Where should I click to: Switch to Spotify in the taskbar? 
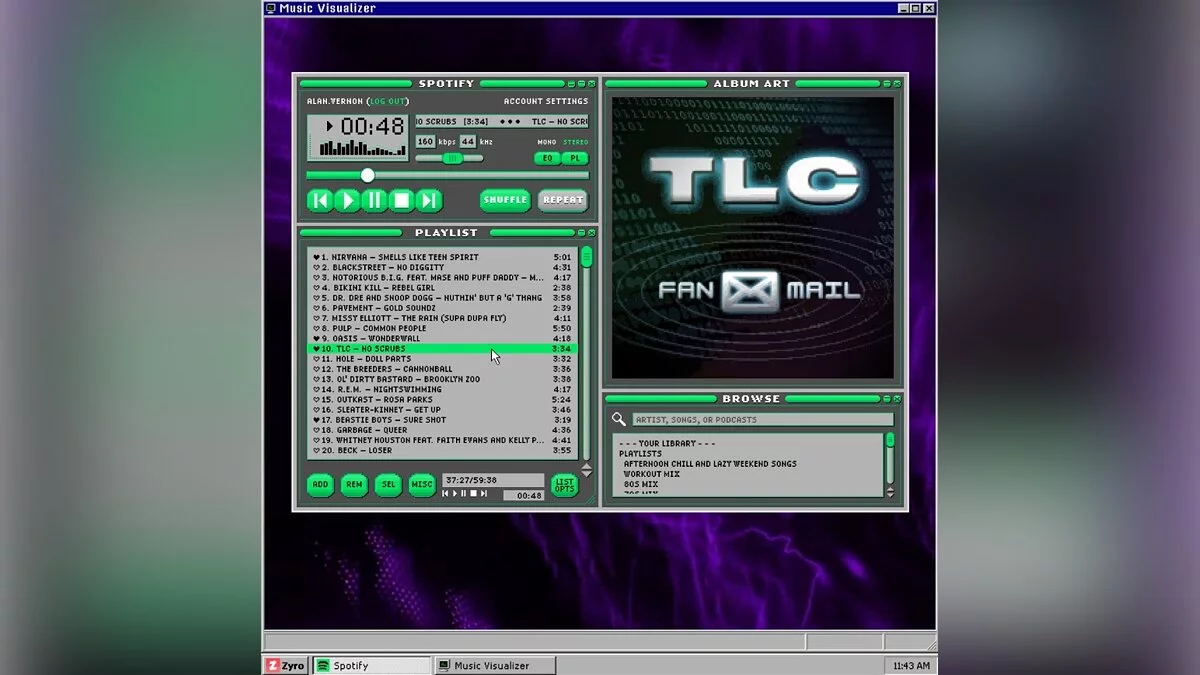coord(371,665)
